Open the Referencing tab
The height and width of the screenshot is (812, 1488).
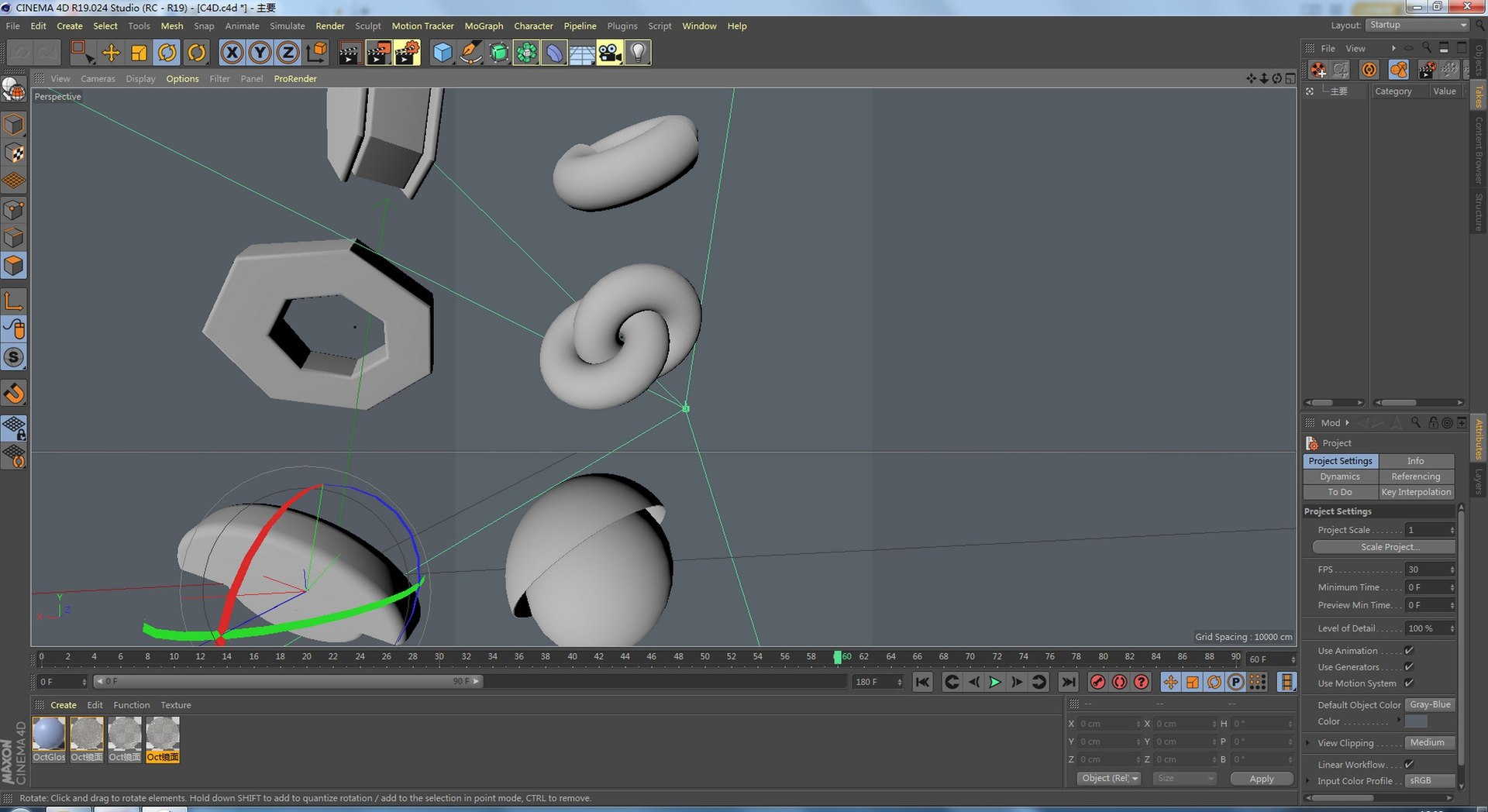(1415, 477)
